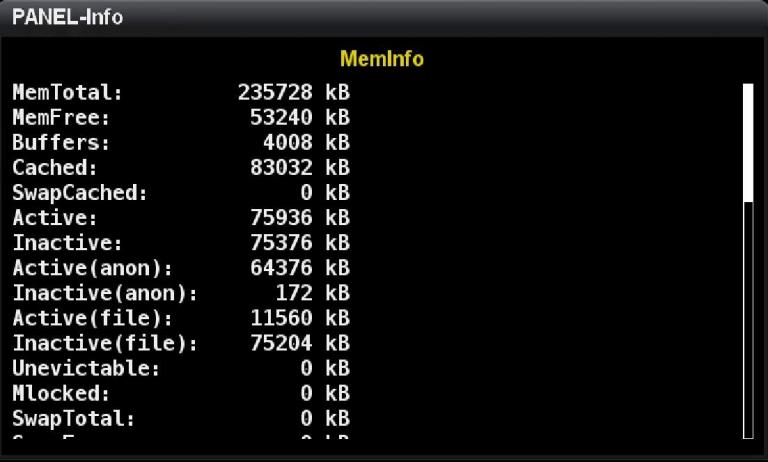Screen dimensions: 768x462
Task: Click the SwapTotal row label
Action: [x=73, y=418]
